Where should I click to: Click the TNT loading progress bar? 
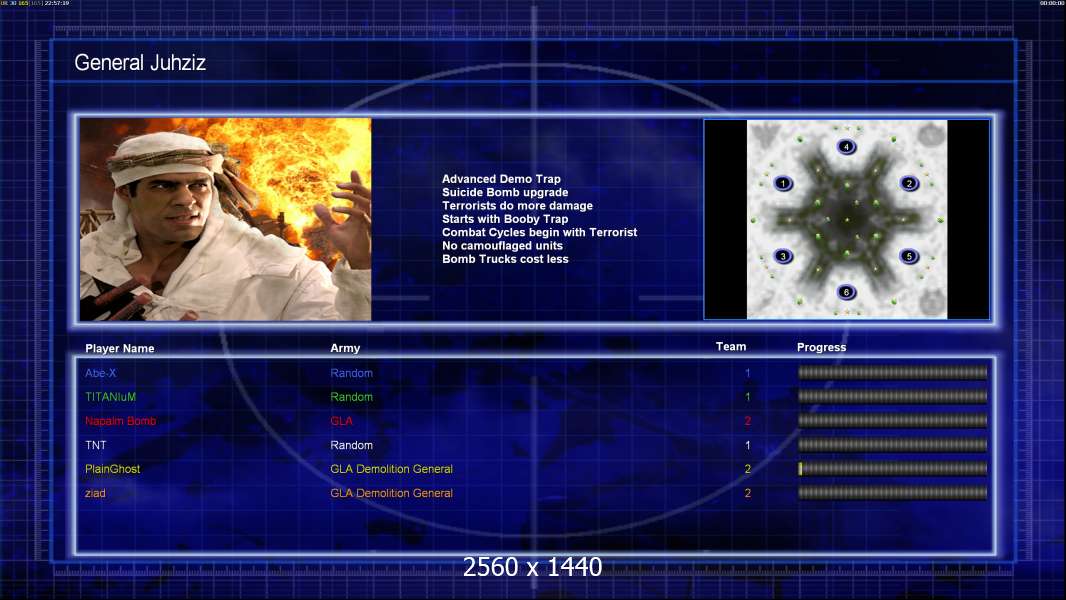point(893,445)
